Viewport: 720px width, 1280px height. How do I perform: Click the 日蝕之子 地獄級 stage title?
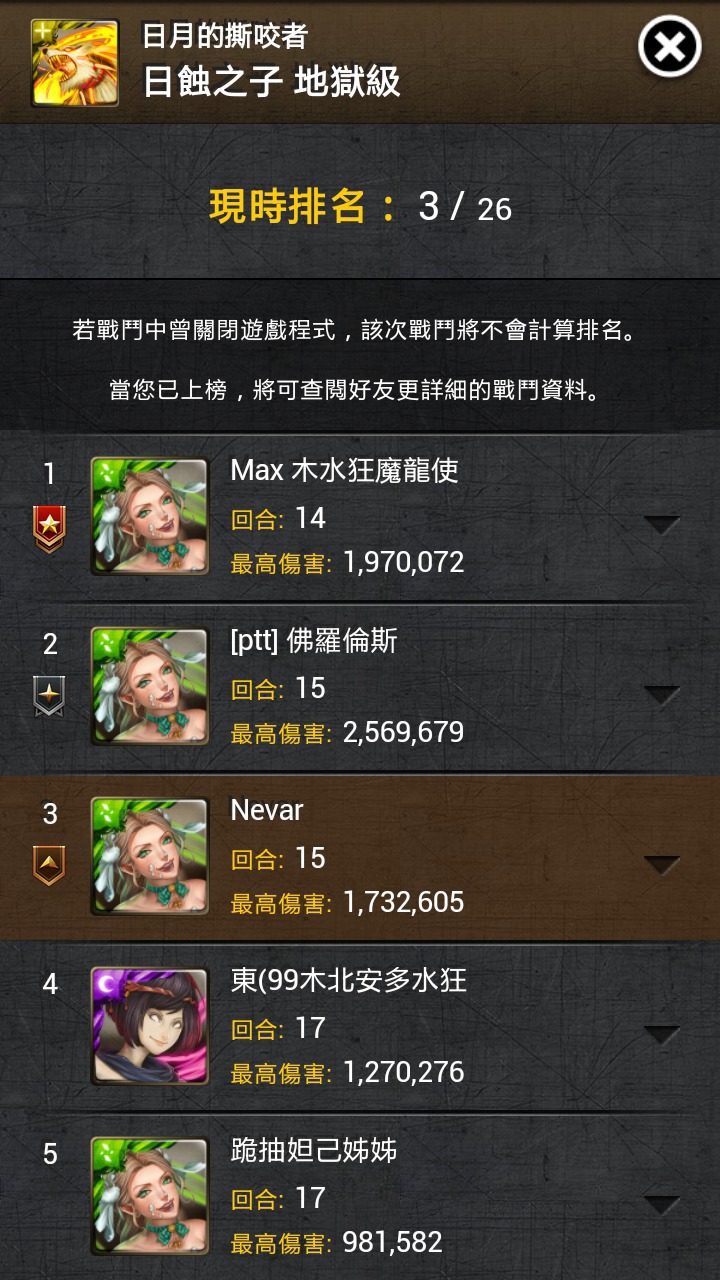pos(271,81)
